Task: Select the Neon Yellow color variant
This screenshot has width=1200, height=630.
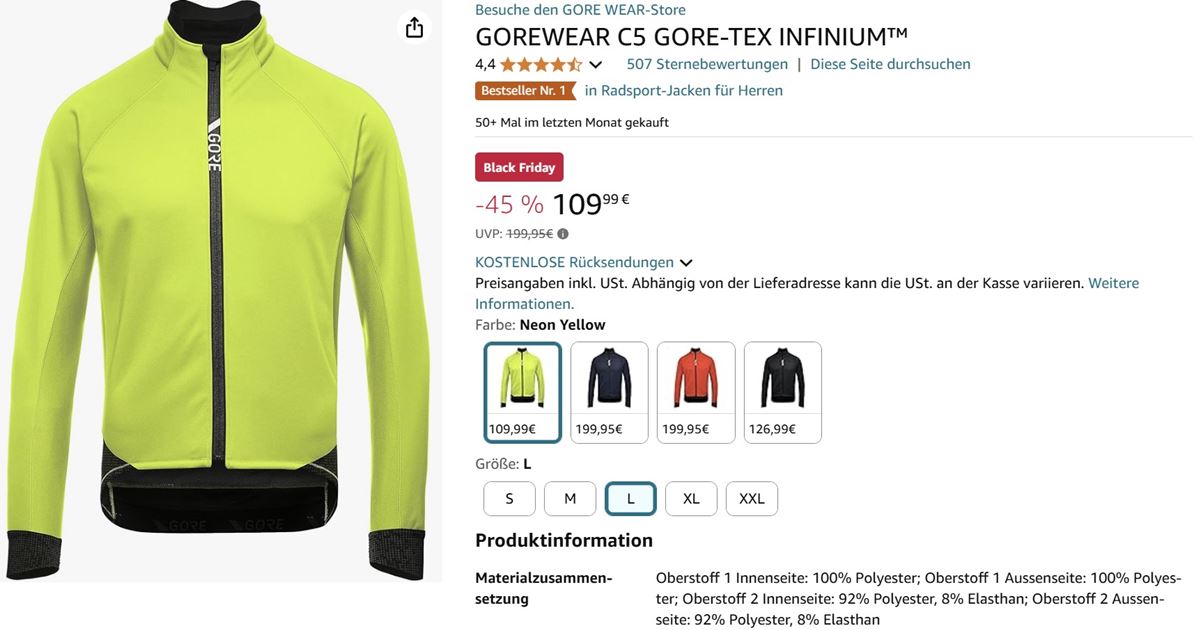Action: (523, 393)
